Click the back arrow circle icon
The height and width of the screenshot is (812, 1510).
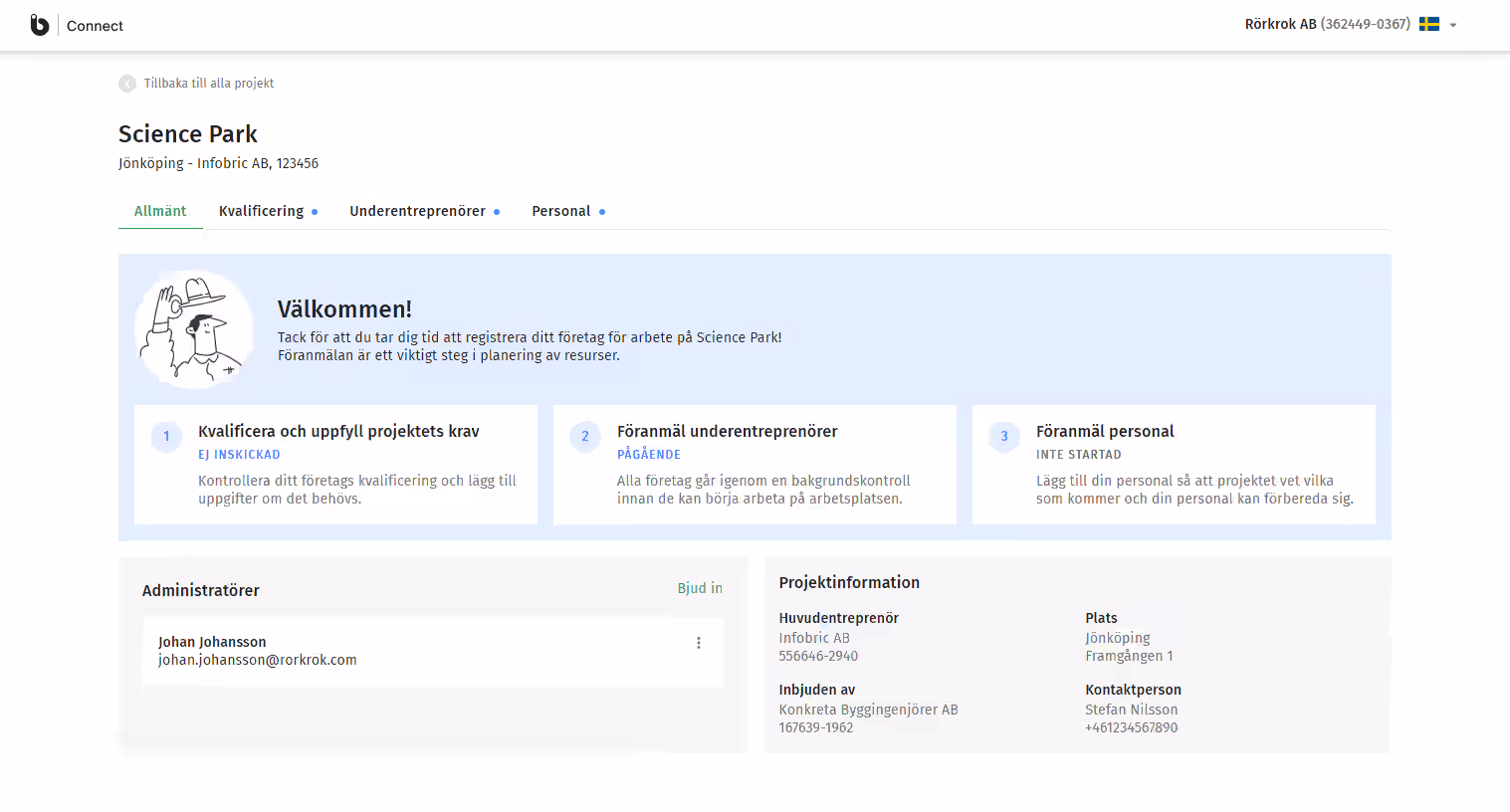point(127,84)
